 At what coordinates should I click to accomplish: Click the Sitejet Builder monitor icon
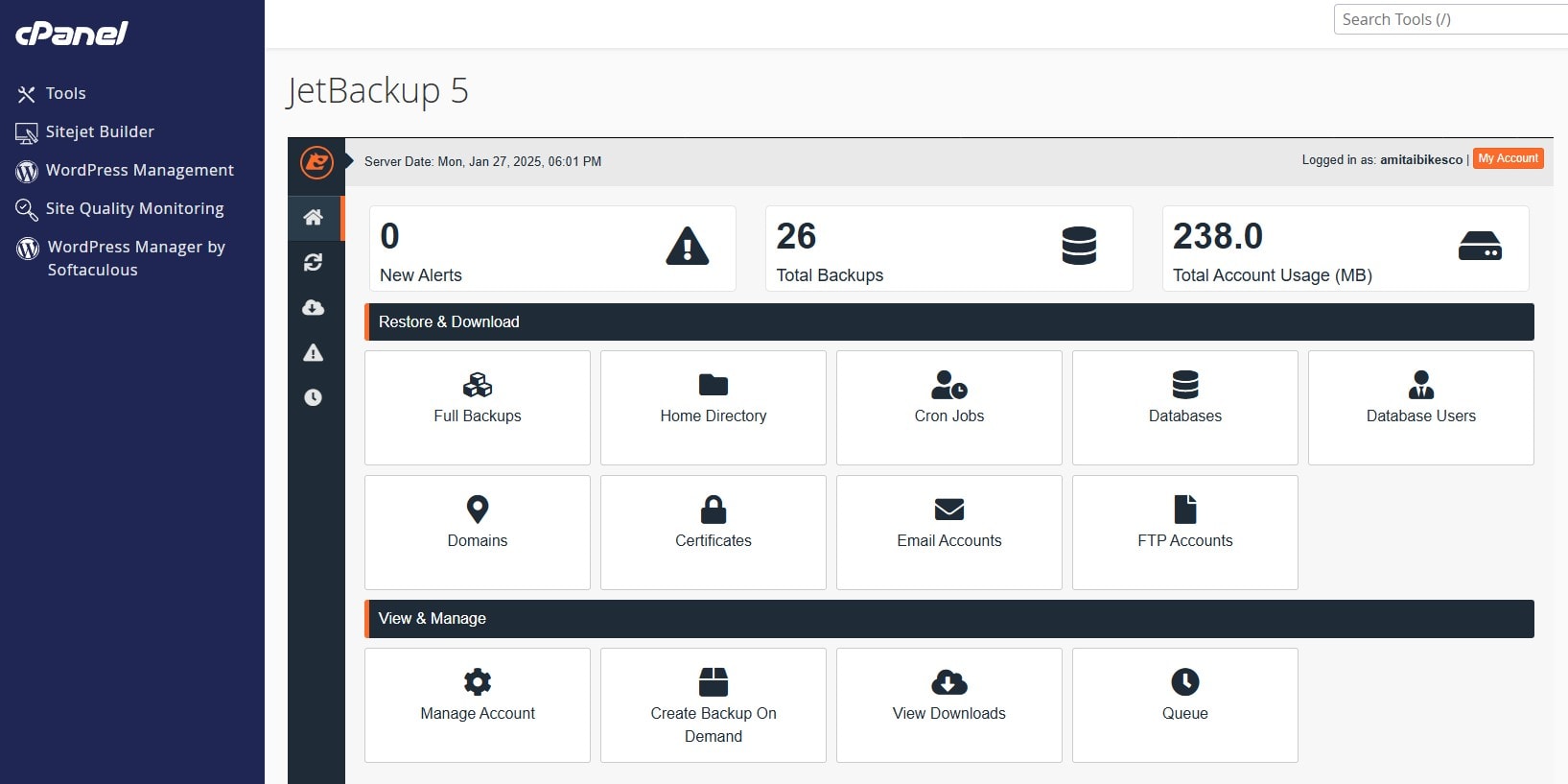26,132
